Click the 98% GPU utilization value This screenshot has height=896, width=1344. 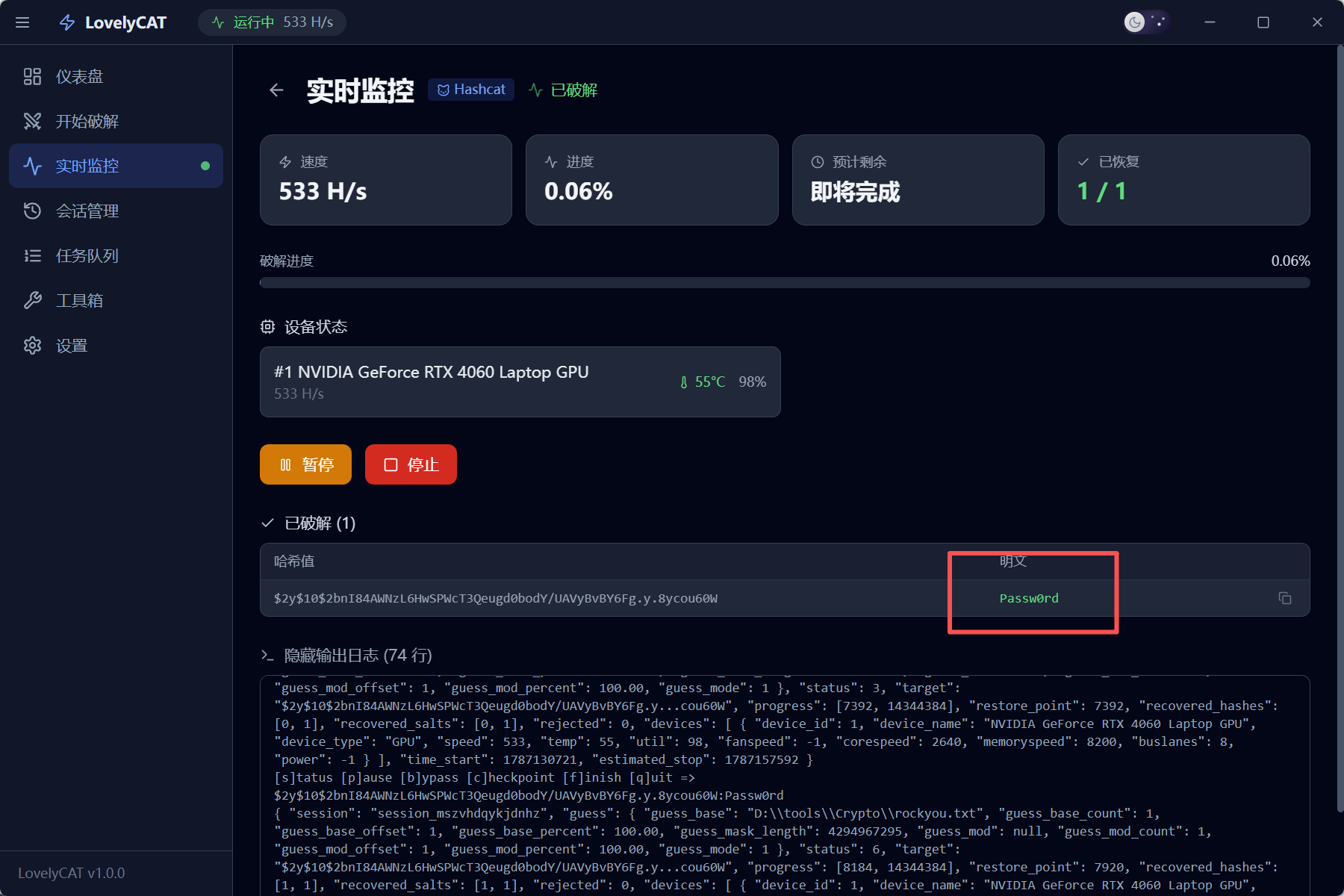[752, 382]
